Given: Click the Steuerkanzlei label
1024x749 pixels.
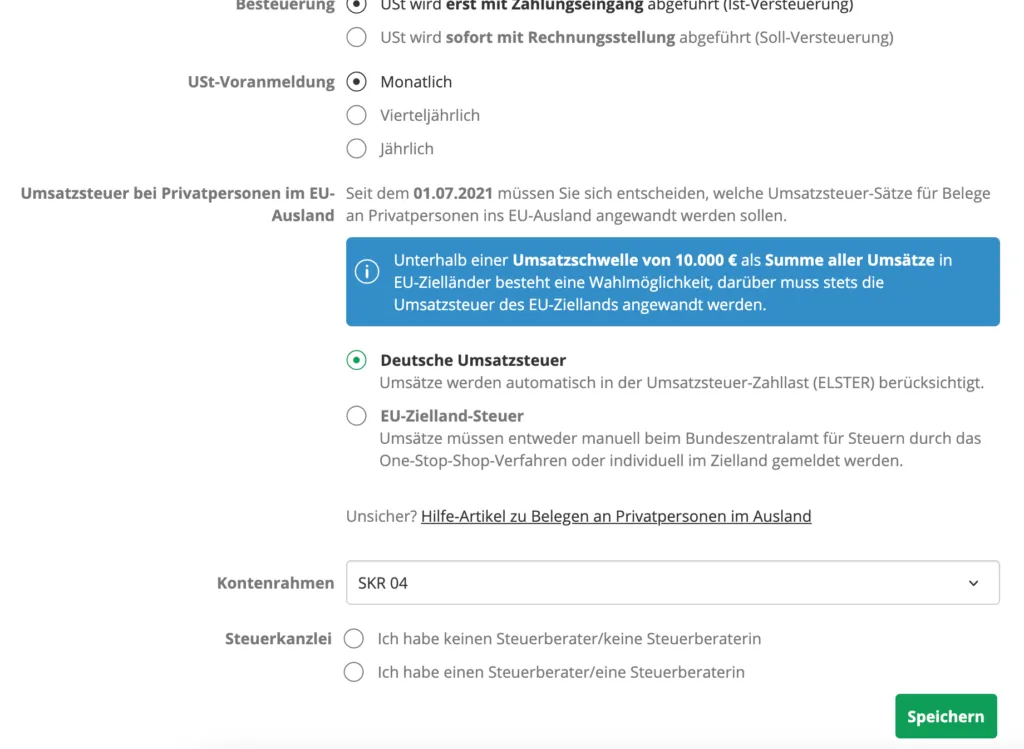Looking at the screenshot, I should click(x=278, y=638).
